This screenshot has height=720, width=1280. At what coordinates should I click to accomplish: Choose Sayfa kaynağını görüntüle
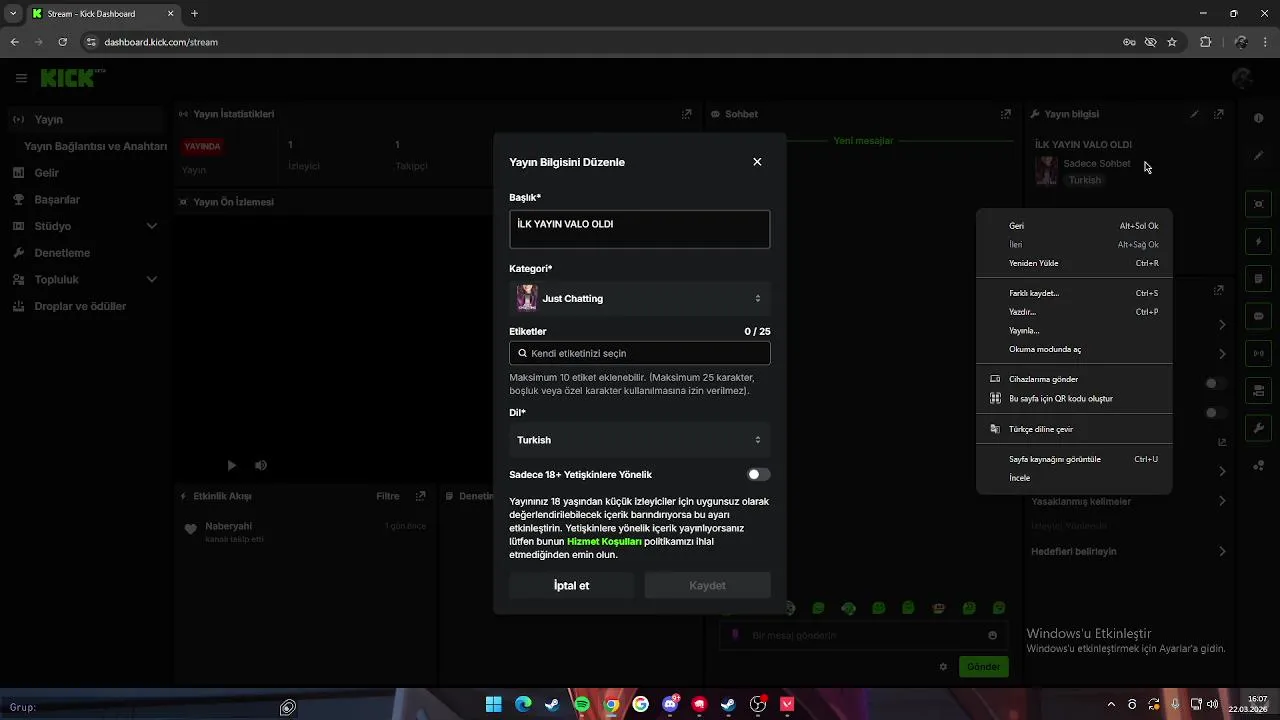1074,459
